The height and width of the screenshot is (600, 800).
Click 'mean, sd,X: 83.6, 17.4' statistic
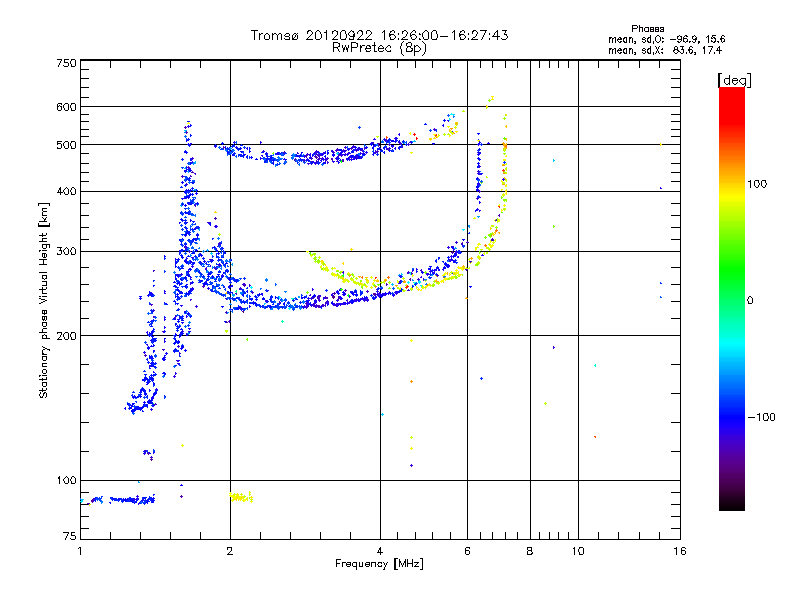[665, 50]
